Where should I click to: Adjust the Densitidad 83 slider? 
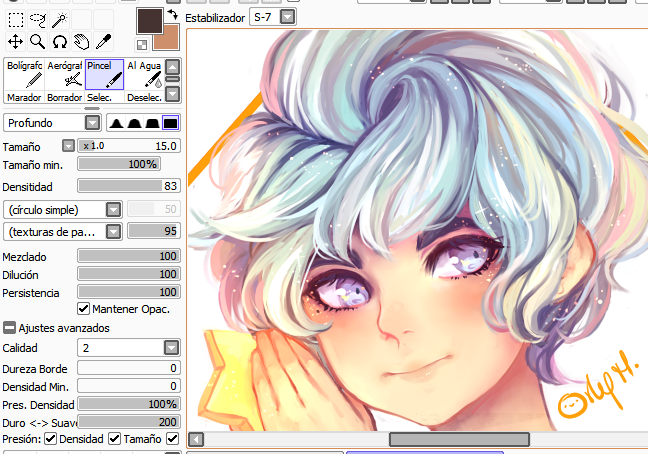pyautogui.click(x=129, y=186)
